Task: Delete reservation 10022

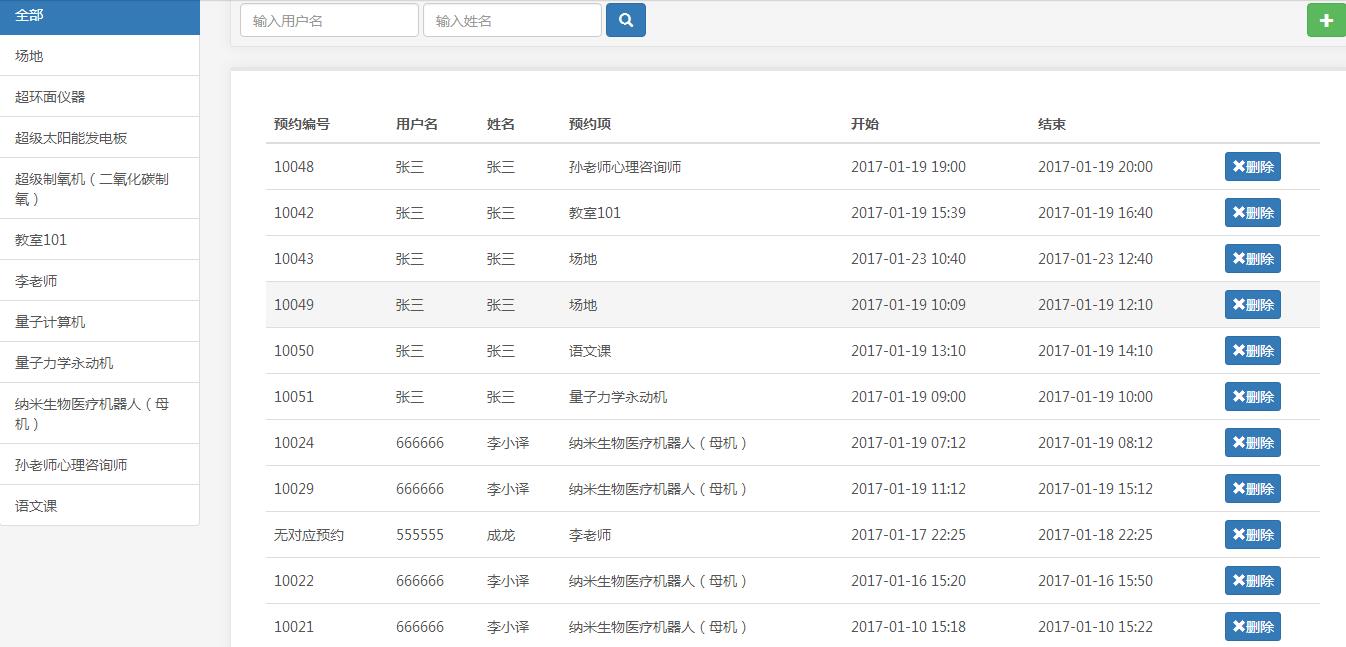Action: pos(1252,581)
